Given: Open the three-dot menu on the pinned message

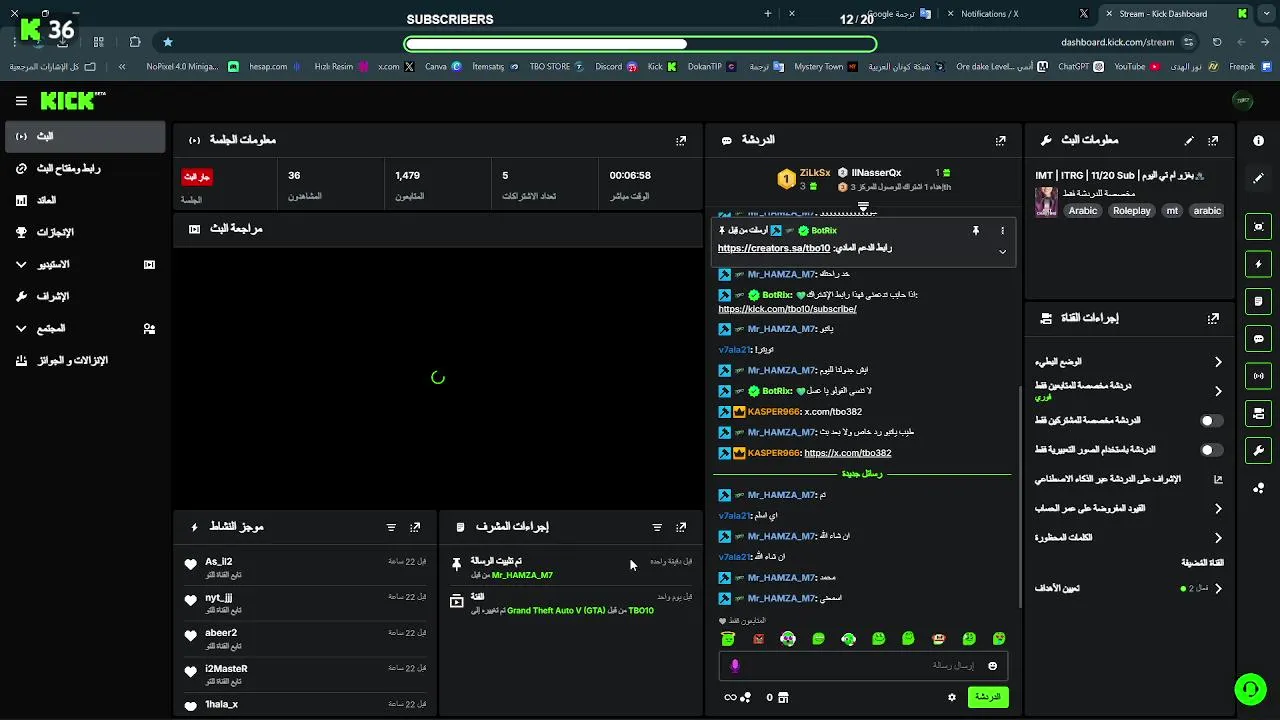Looking at the screenshot, I should 1002,231.
